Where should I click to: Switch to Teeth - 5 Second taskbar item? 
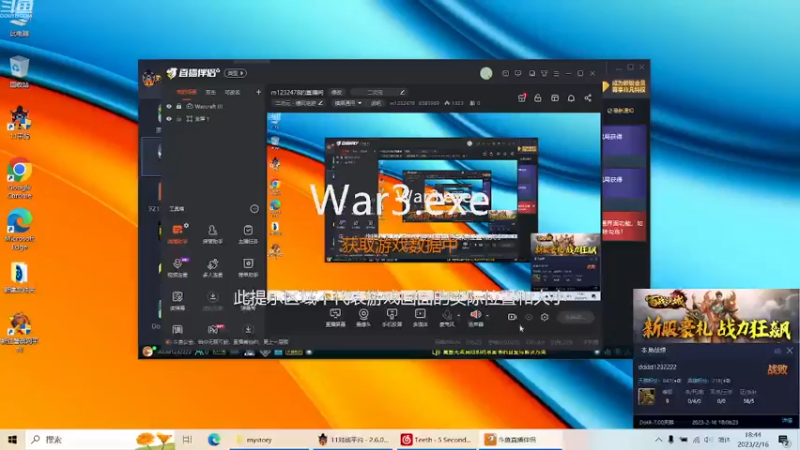click(x=437, y=440)
